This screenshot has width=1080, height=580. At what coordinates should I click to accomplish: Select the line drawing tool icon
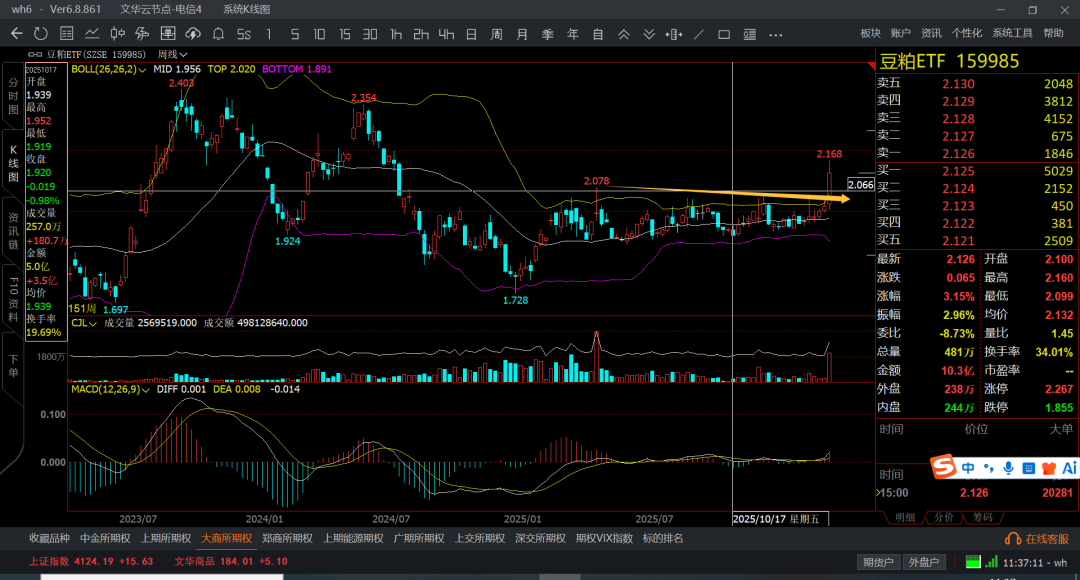(x=699, y=34)
